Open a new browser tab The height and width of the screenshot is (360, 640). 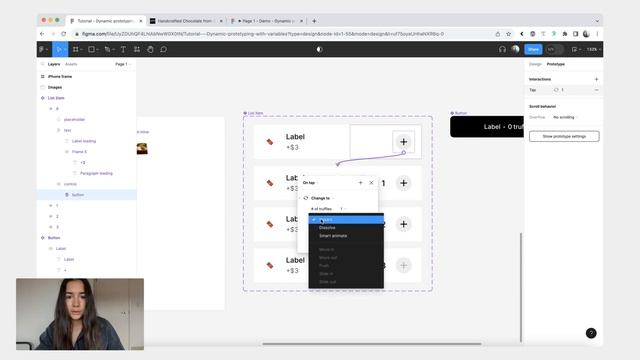point(314,21)
